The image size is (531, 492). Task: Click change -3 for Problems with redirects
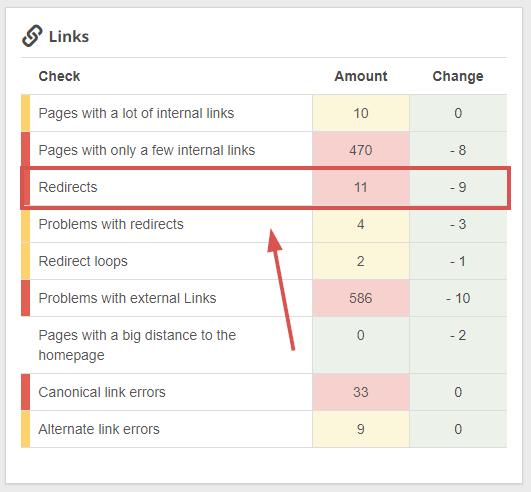tap(458, 224)
